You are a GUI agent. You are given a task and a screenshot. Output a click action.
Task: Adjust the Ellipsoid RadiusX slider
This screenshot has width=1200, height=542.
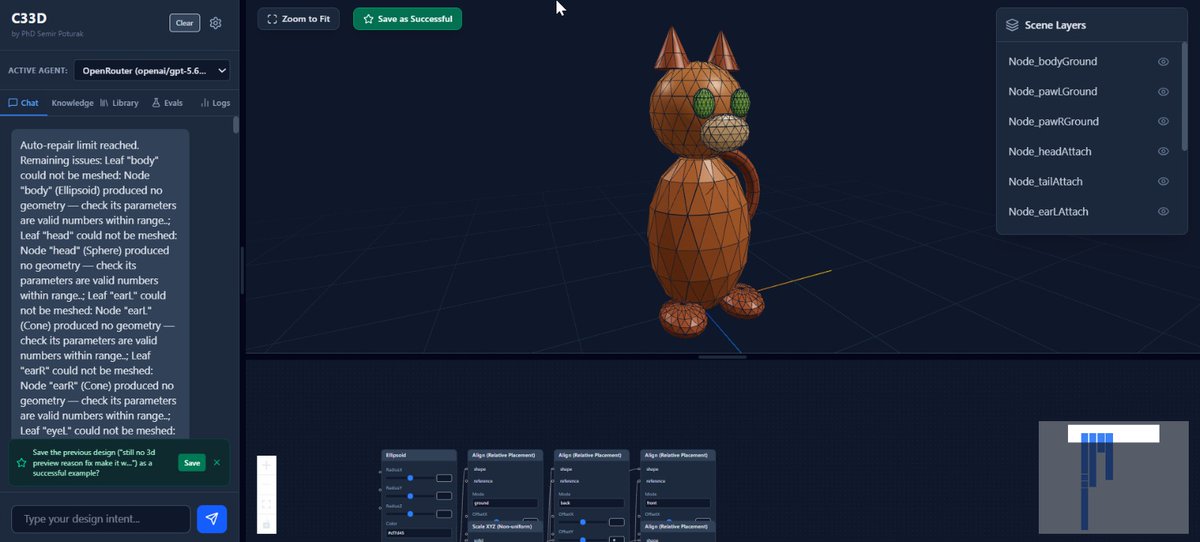[410, 478]
